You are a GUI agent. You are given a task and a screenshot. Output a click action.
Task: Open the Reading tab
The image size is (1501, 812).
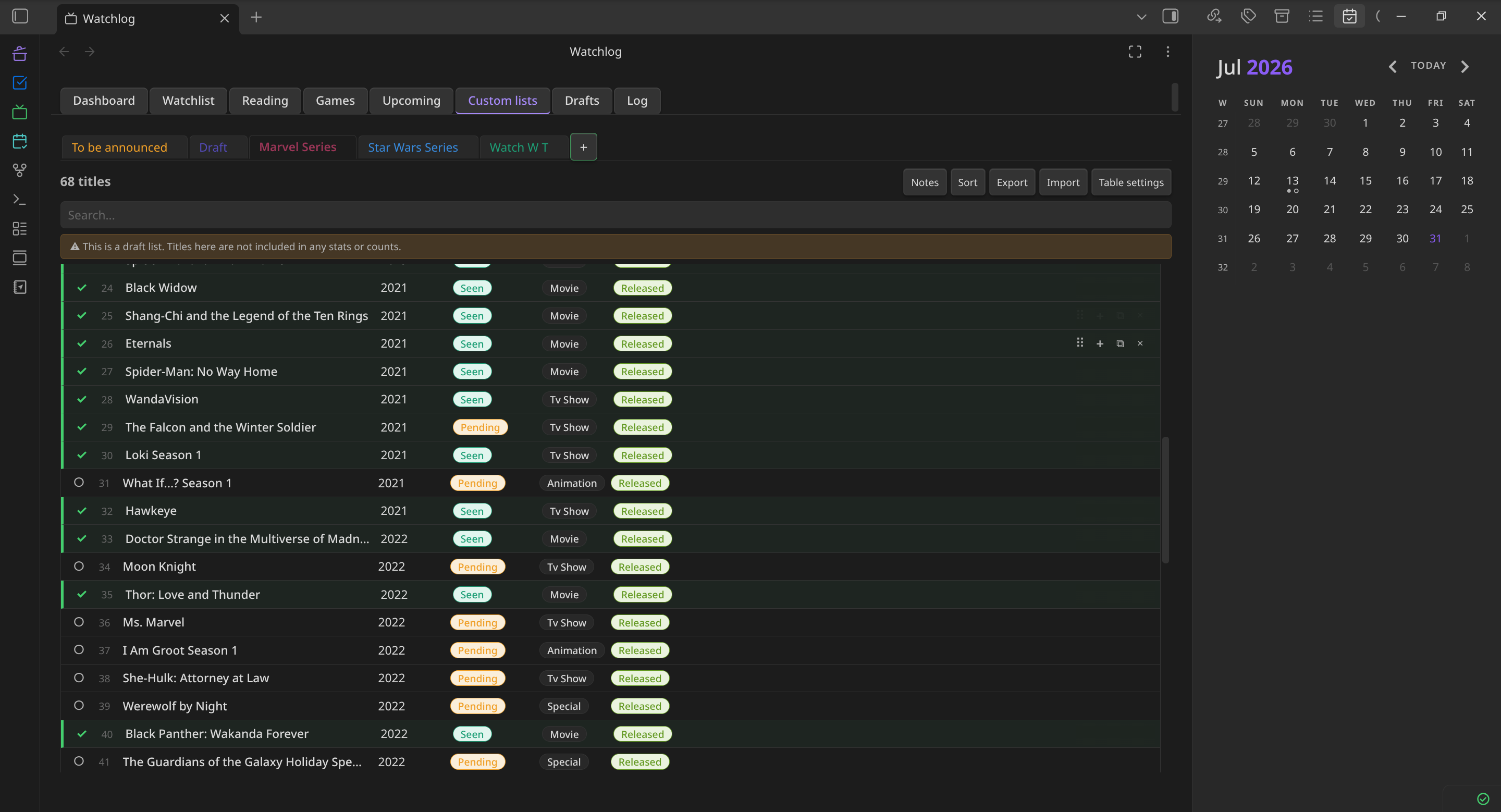(265, 100)
